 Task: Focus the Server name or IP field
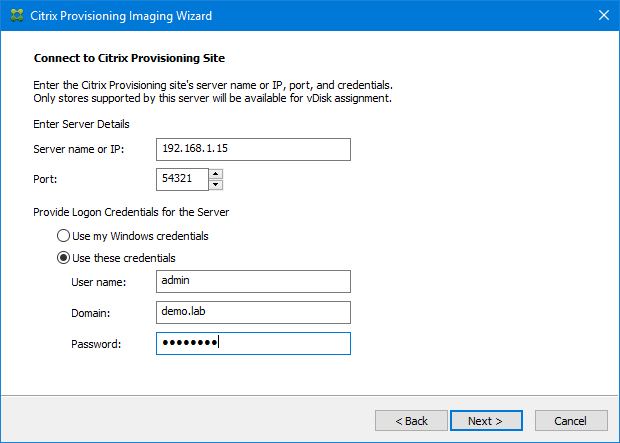[253, 150]
